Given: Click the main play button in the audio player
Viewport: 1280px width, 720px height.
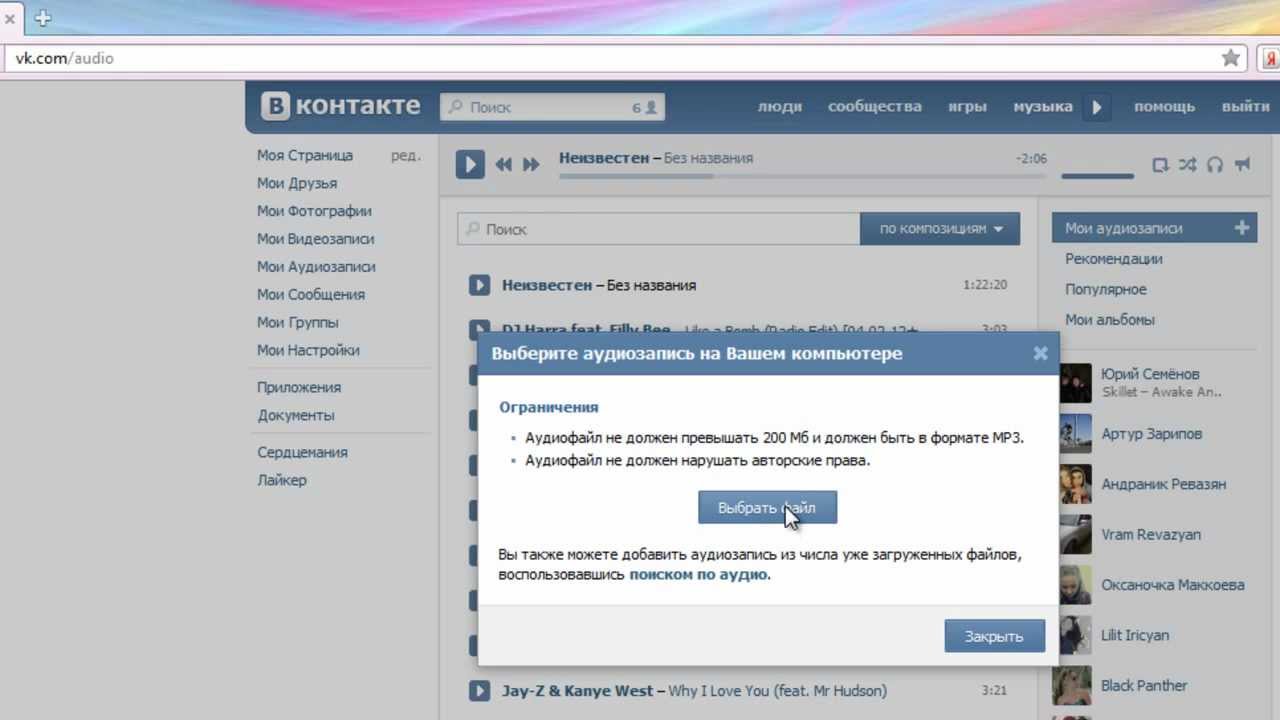Looking at the screenshot, I should tap(470, 164).
